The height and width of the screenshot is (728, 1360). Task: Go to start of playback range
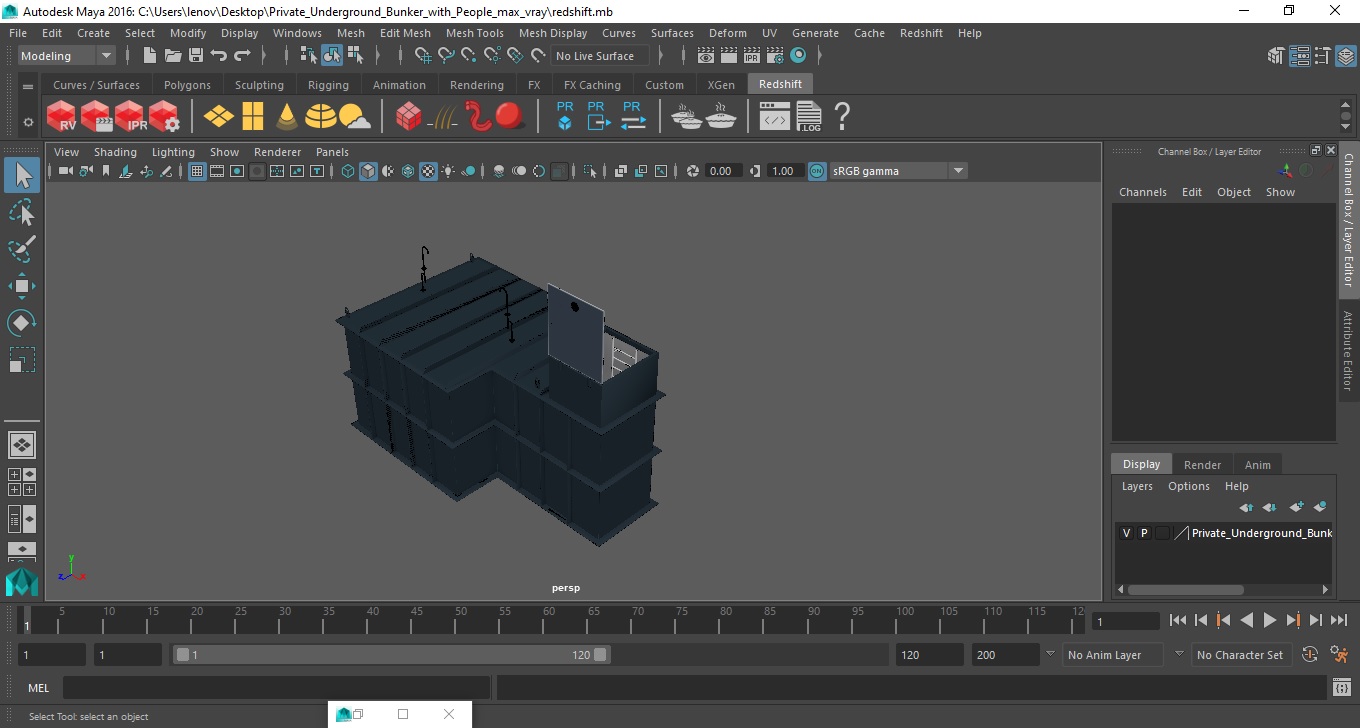pos(1178,620)
